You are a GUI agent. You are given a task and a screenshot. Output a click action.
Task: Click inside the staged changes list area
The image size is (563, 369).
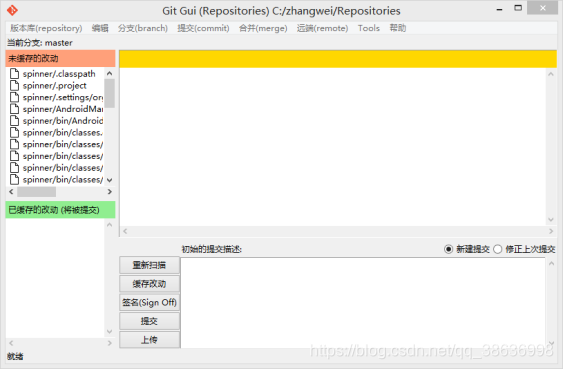55,278
